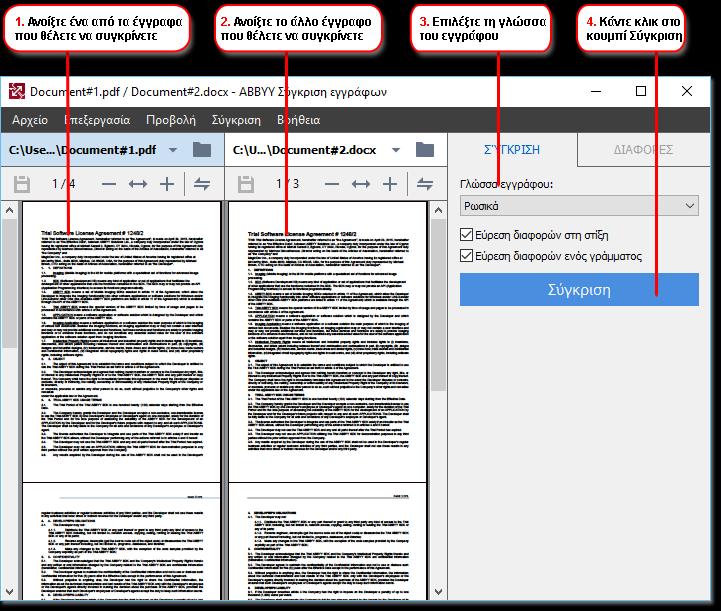
Task: Open the Σύγκριση menu
Action: [x=236, y=120]
